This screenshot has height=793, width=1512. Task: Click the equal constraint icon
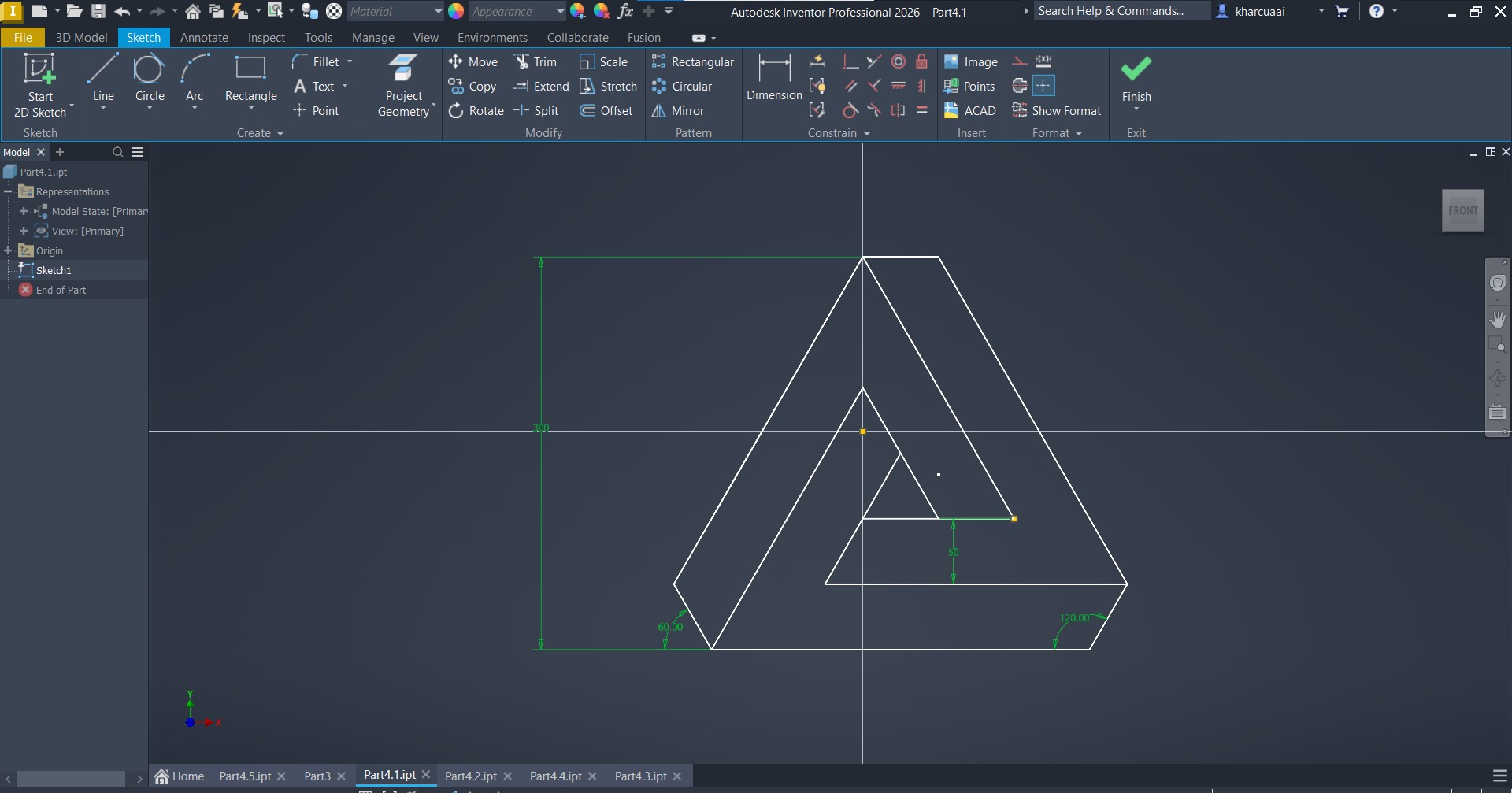click(x=922, y=110)
